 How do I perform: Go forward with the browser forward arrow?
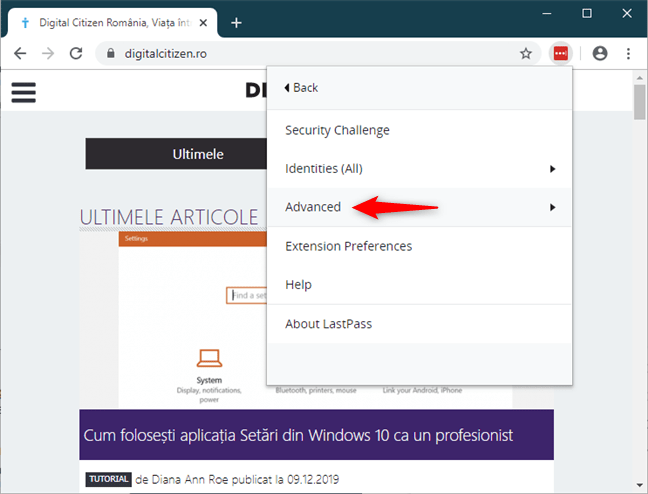[x=48, y=53]
